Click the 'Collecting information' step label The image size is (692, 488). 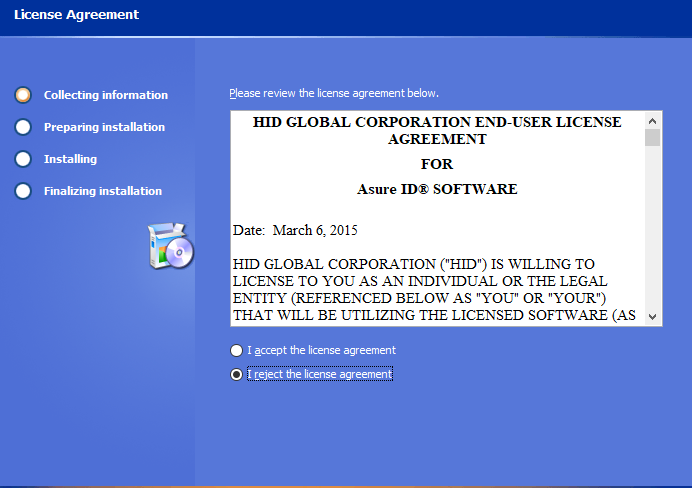click(x=106, y=95)
